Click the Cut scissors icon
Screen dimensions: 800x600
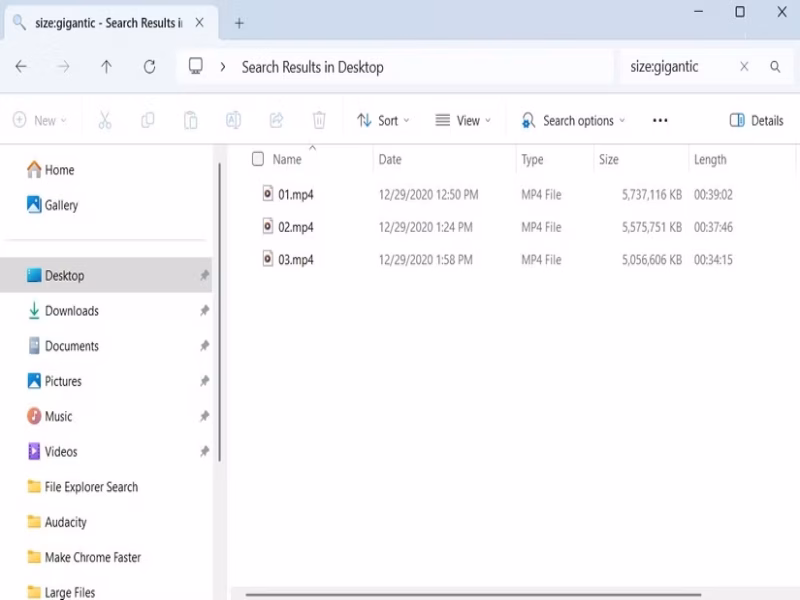point(105,120)
